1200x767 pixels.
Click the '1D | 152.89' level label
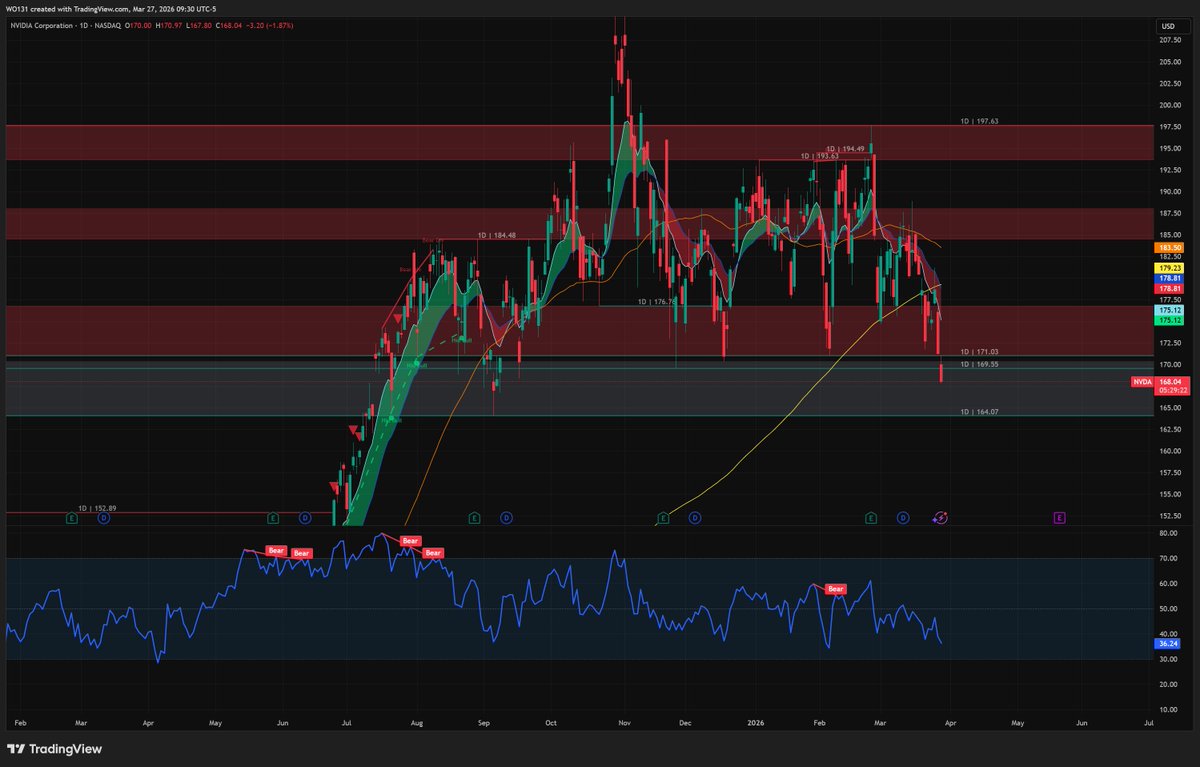click(98, 508)
